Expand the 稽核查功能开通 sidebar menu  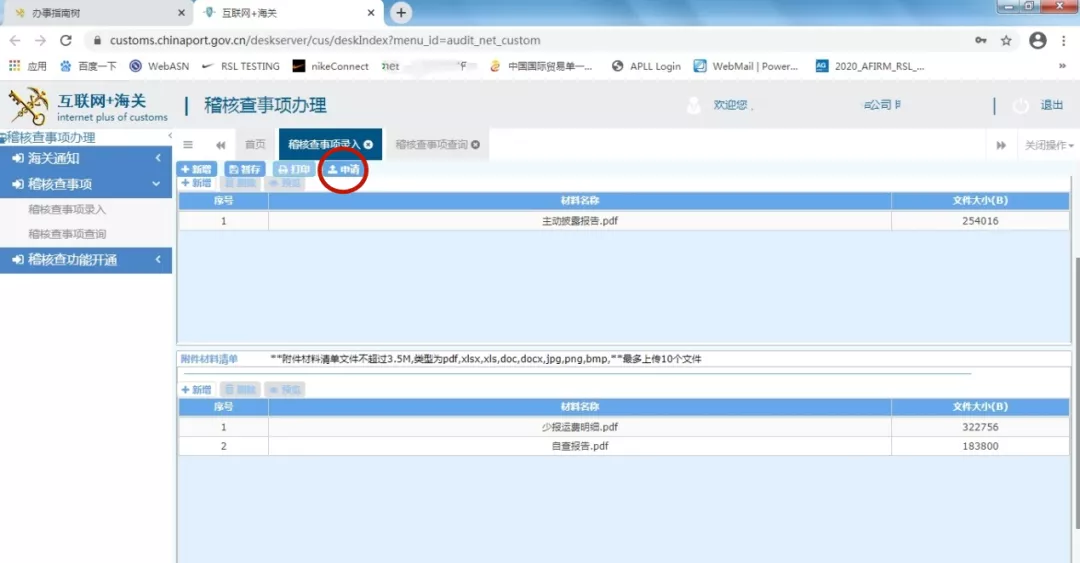tap(86, 260)
